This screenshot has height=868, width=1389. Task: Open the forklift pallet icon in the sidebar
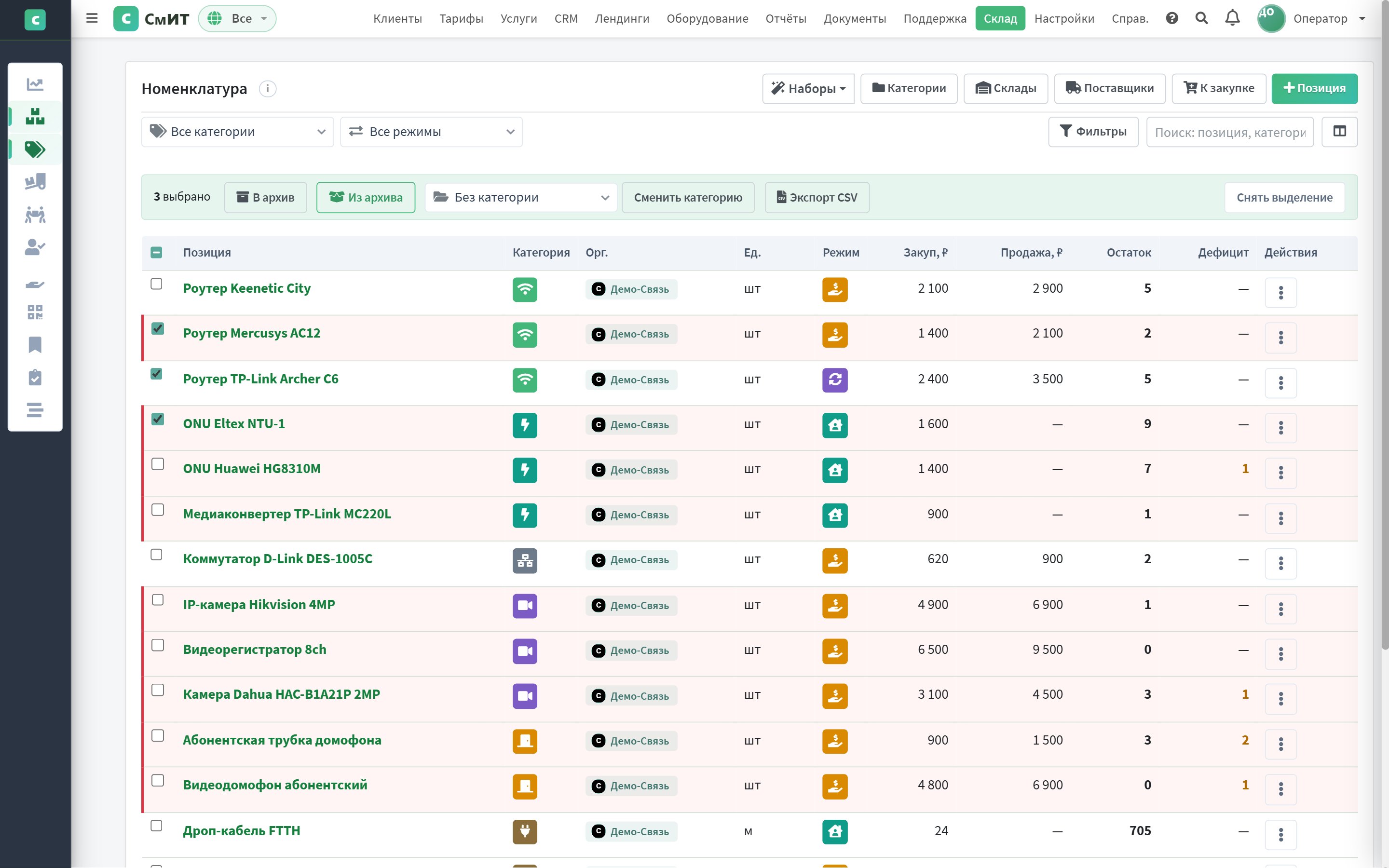35,183
